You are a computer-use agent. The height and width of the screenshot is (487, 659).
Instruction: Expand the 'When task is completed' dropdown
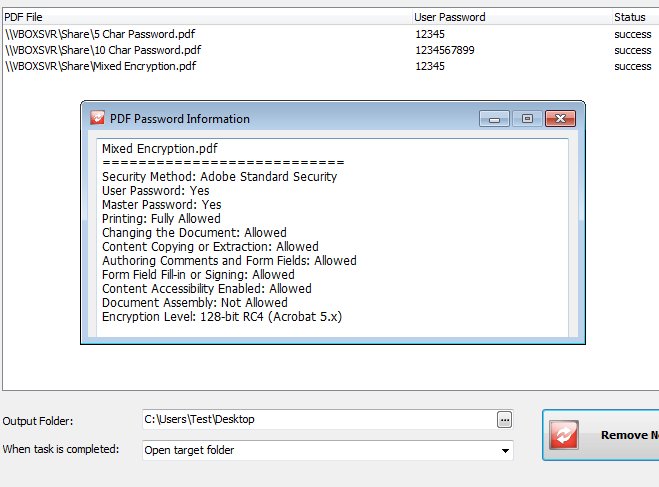click(505, 450)
